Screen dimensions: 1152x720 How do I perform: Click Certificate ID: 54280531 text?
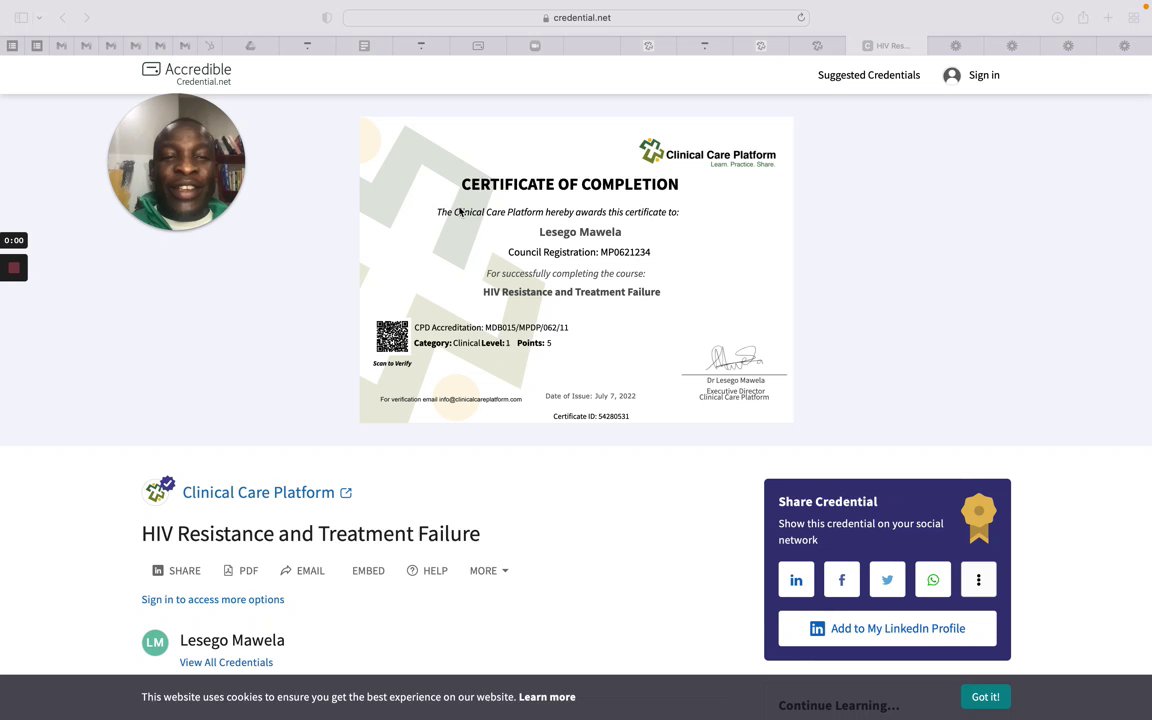coord(591,417)
